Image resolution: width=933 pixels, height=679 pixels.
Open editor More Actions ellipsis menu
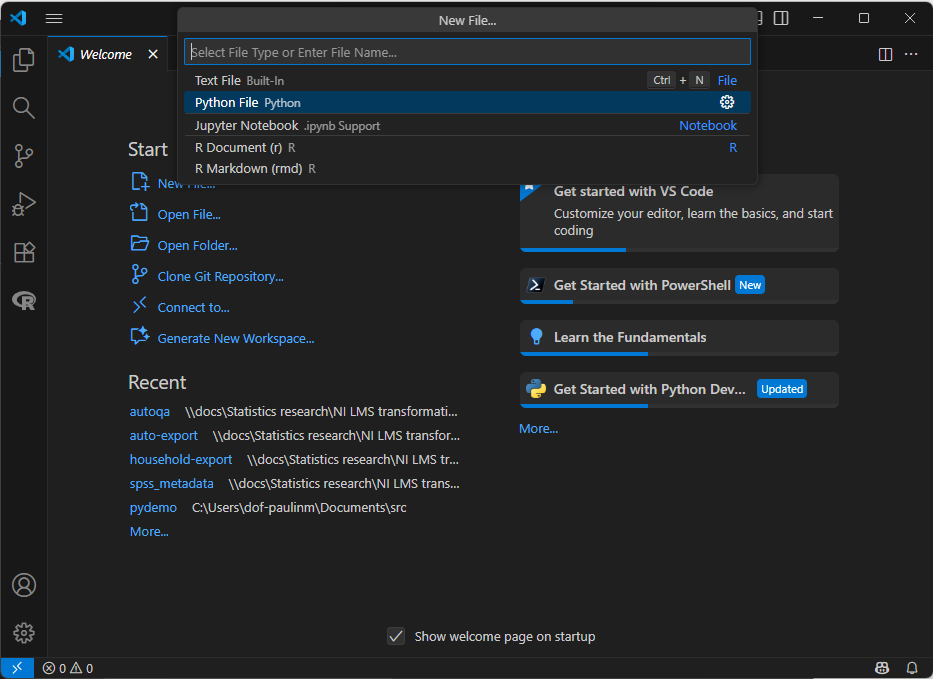[911, 54]
